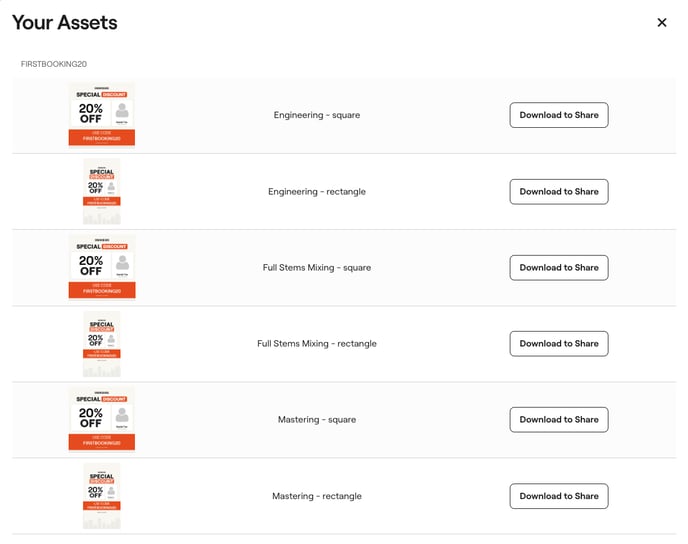Click the 'Mastering - rectangle' label text

click(x=317, y=496)
